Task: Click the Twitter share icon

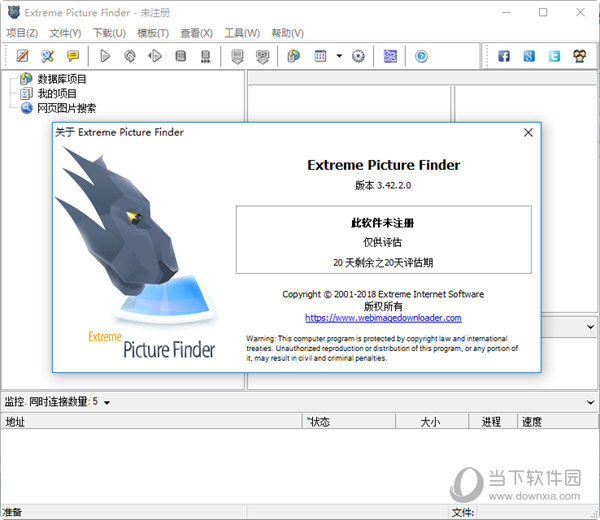Action: [x=554, y=56]
